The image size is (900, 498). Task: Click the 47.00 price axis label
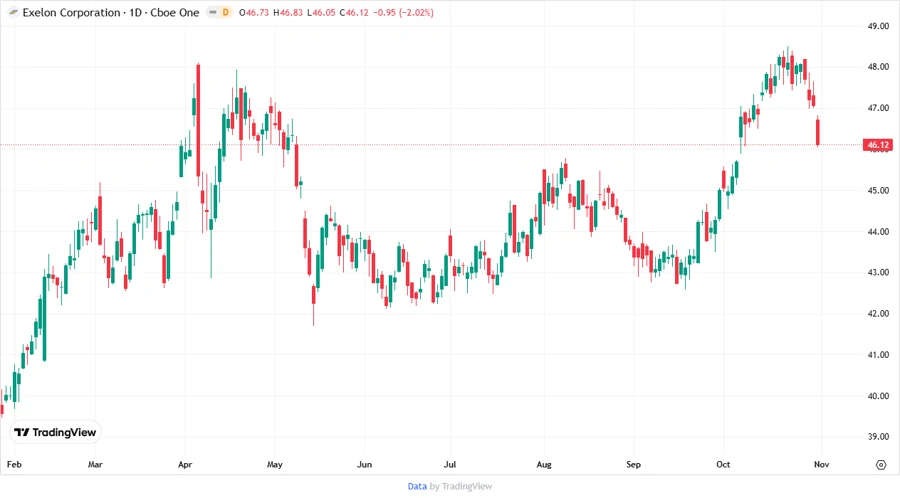(x=878, y=108)
